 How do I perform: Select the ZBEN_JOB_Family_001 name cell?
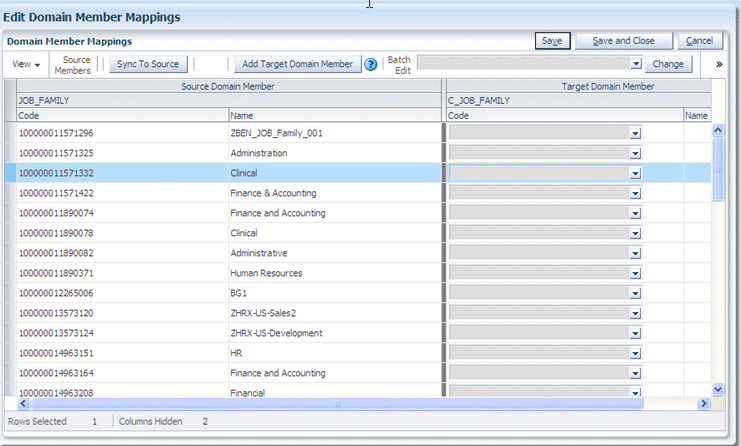pos(335,133)
